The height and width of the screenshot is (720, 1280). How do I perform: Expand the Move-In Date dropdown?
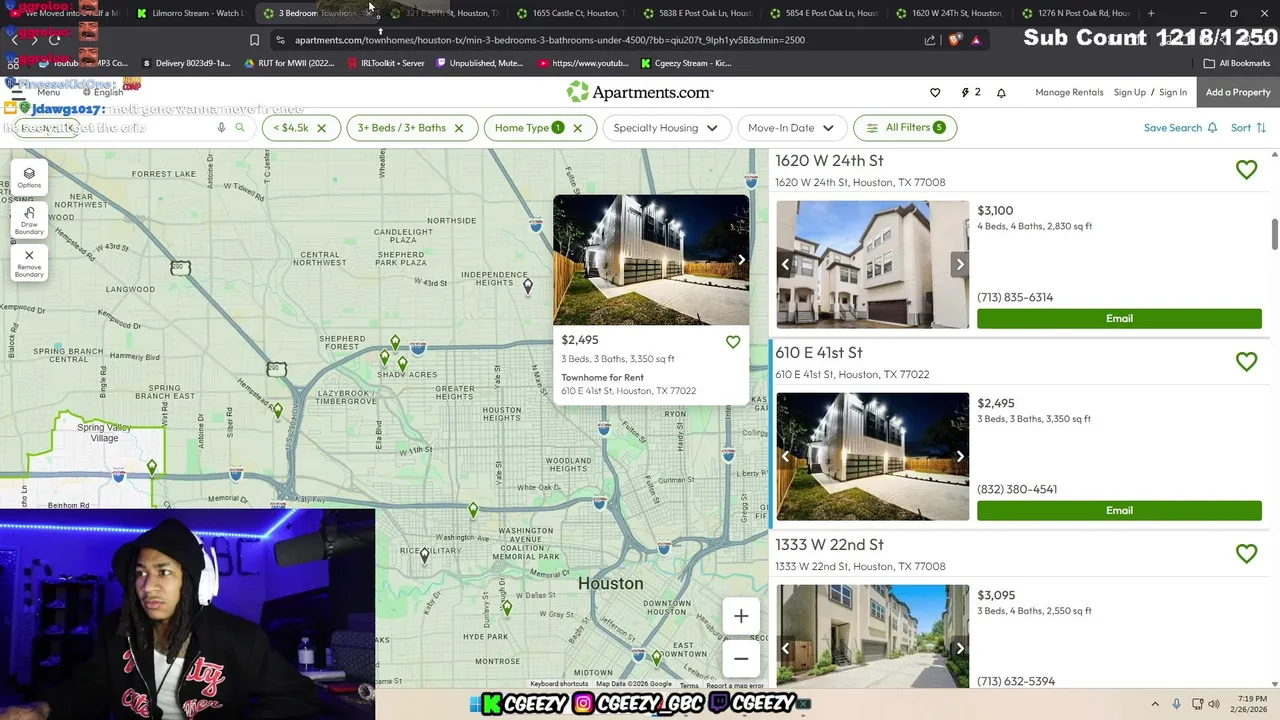[x=790, y=128]
